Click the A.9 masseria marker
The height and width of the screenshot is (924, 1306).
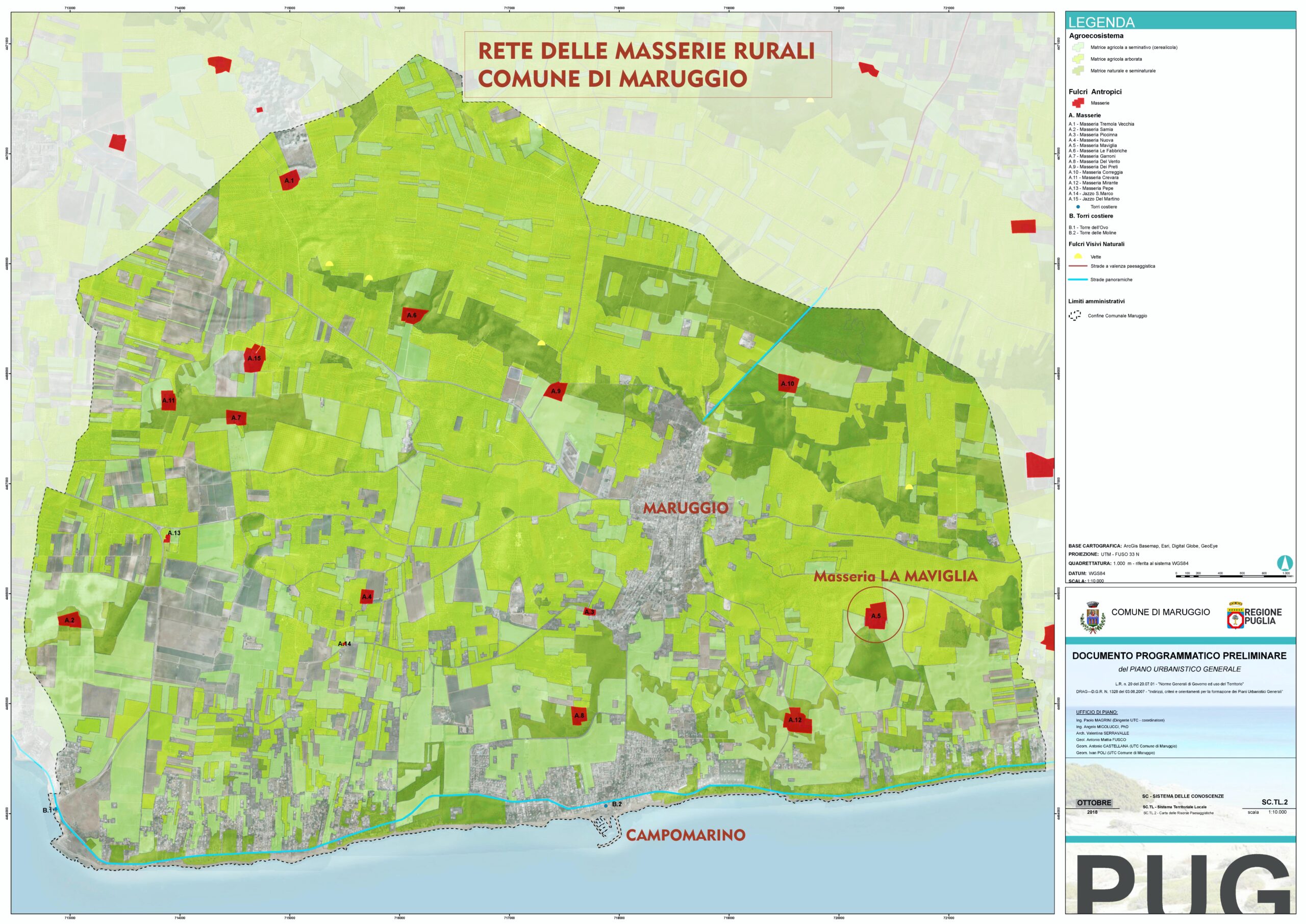pos(555,391)
